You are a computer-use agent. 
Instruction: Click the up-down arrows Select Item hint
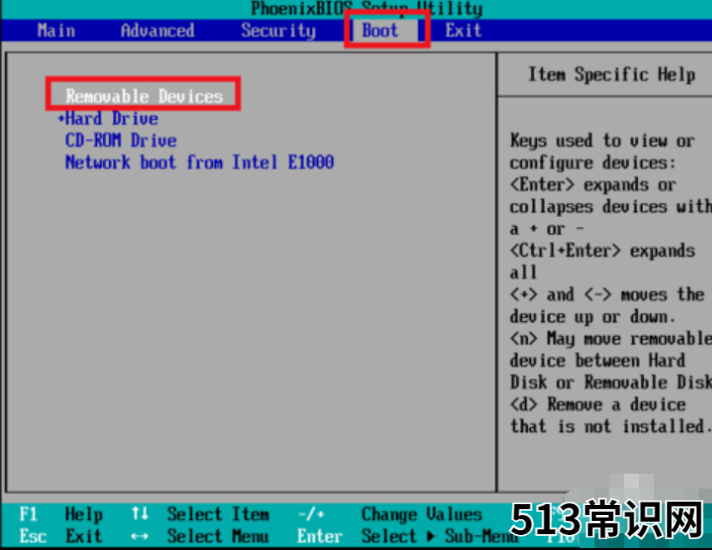coord(200,514)
